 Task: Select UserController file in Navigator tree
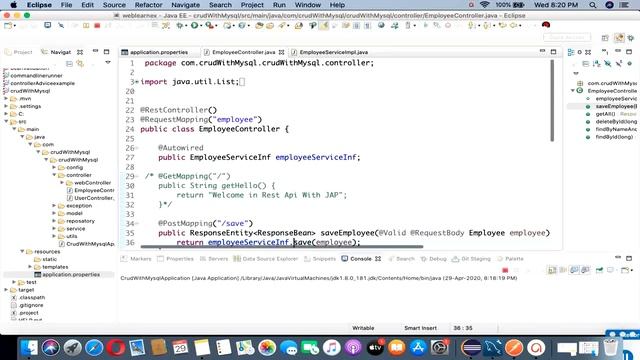point(94,198)
